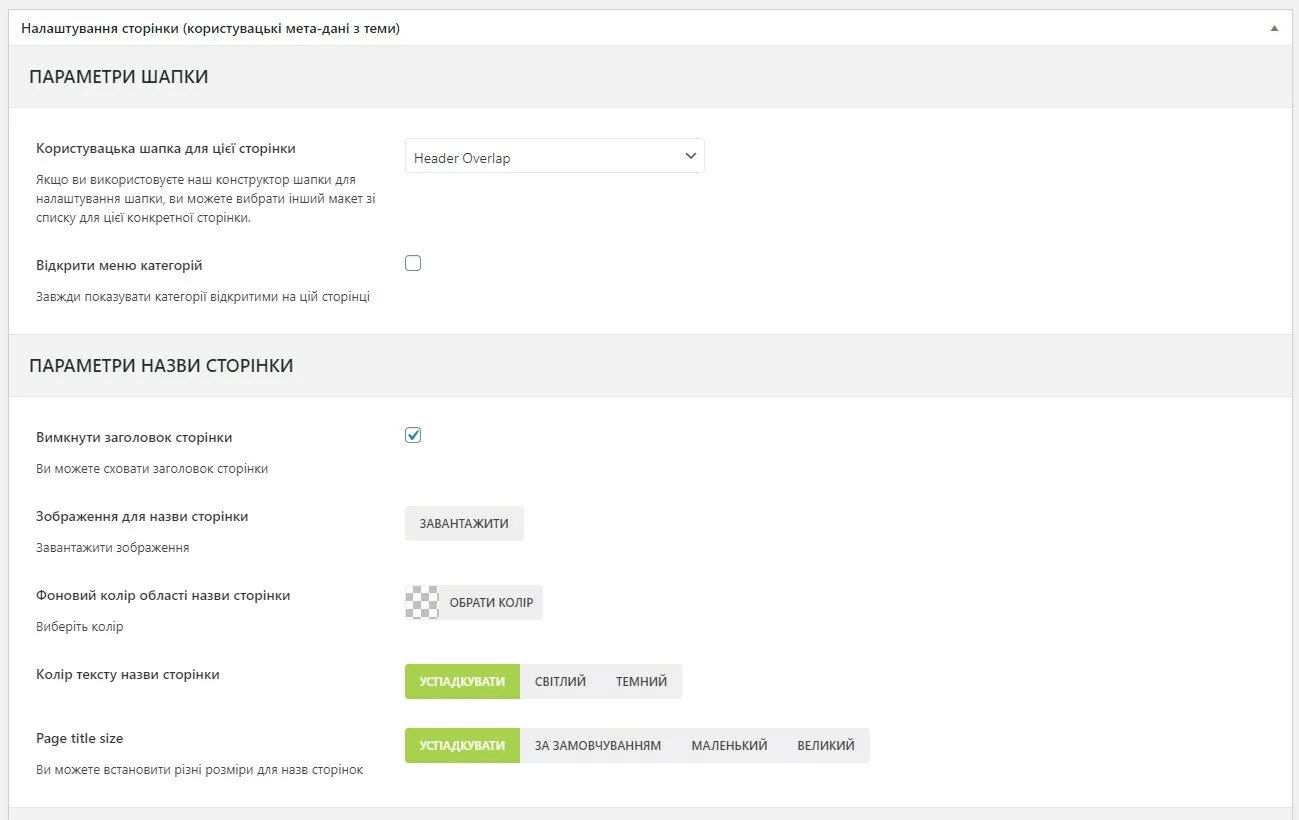Open the Header Overlap dropdown
The image size is (1299, 820).
pyautogui.click(x=554, y=157)
